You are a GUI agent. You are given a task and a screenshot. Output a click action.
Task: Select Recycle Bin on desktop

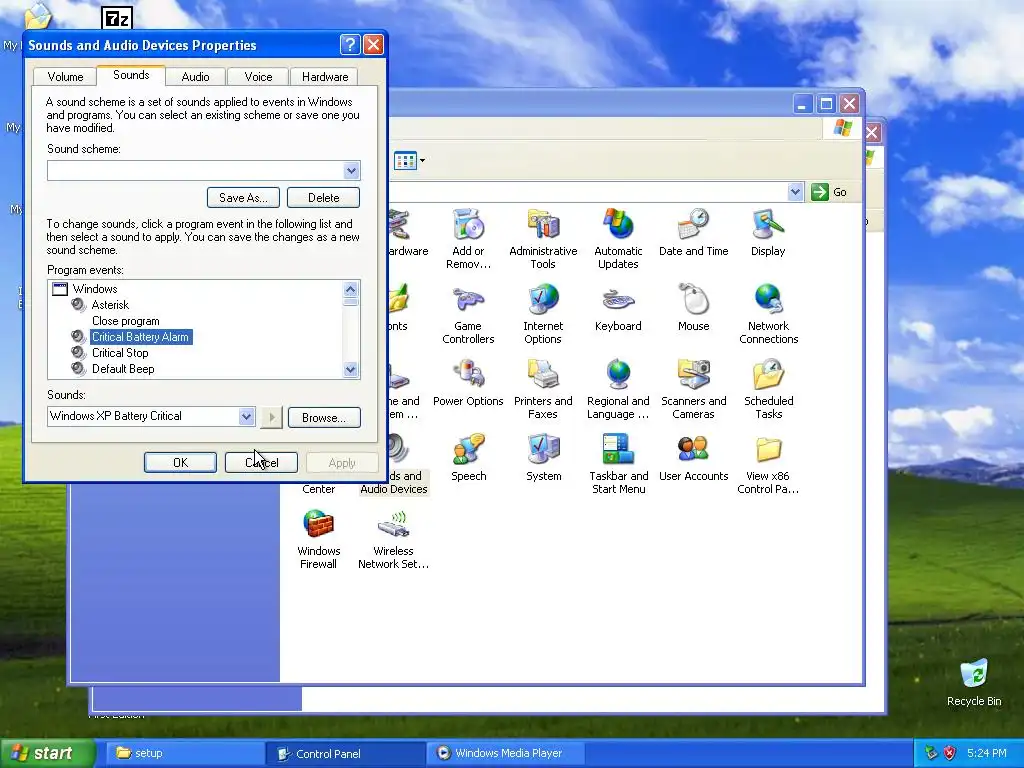pos(973,683)
